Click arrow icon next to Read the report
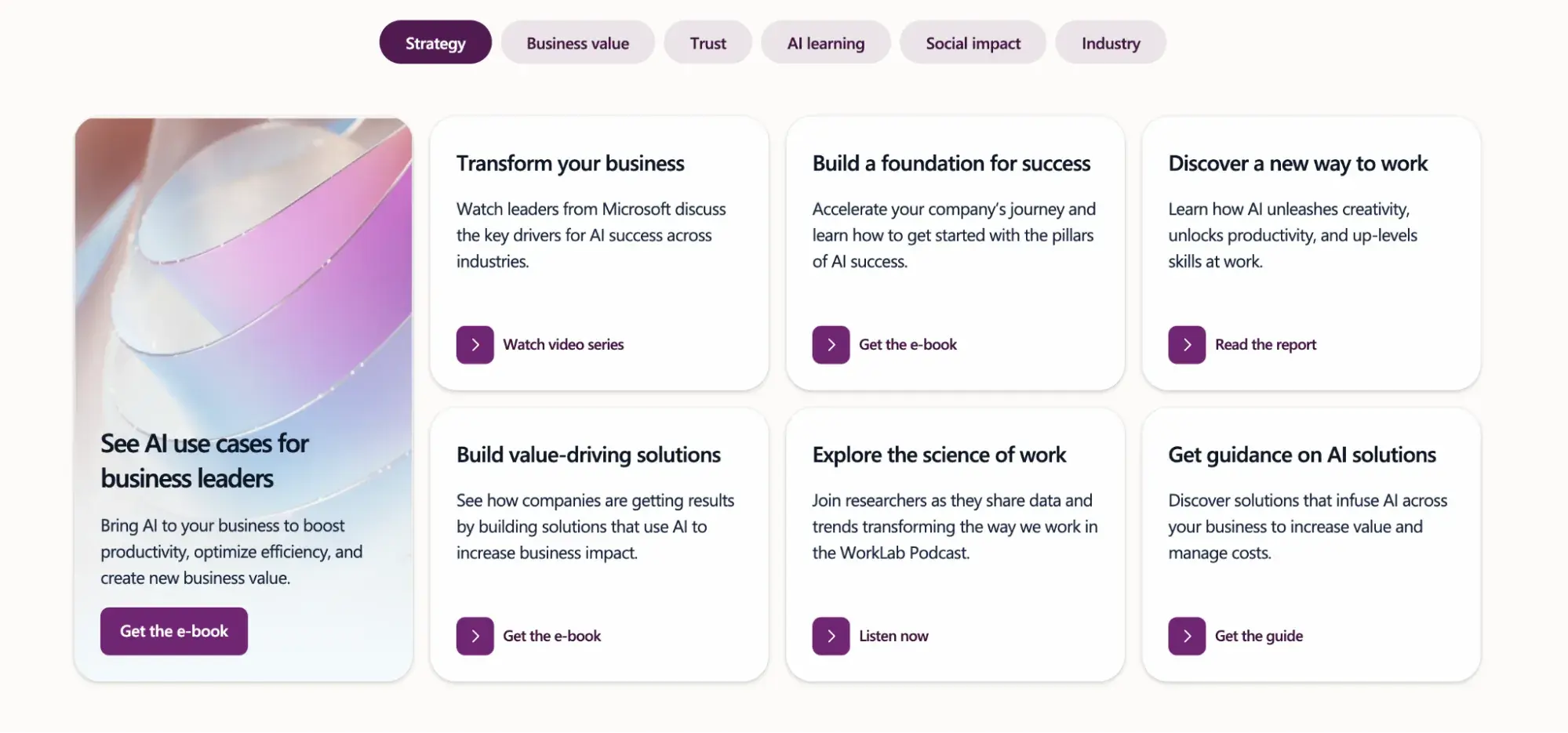The width and height of the screenshot is (1568, 733). tap(1187, 345)
